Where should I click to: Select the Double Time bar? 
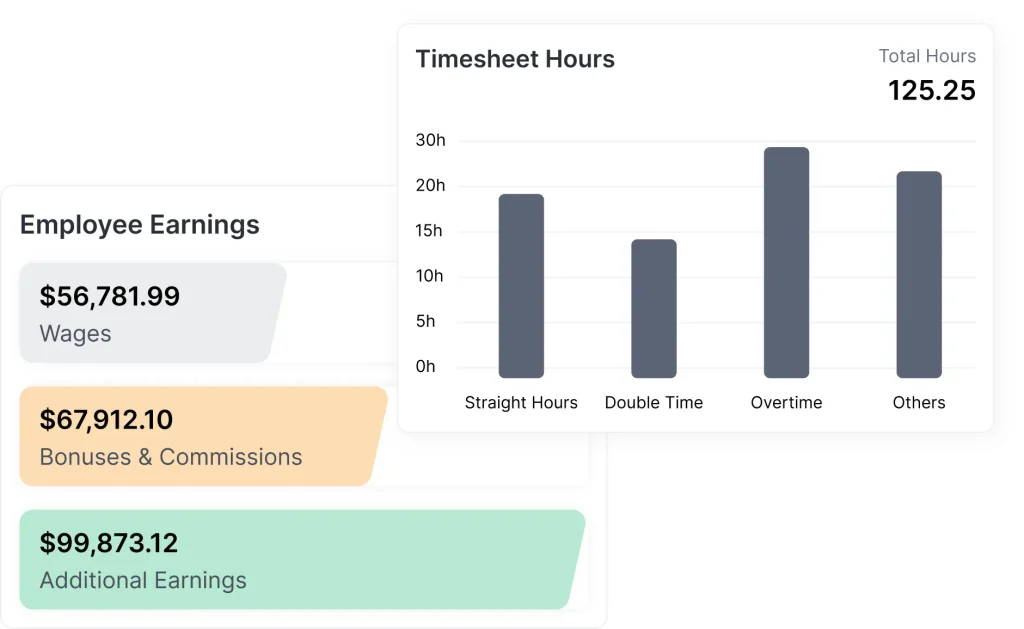pos(653,308)
